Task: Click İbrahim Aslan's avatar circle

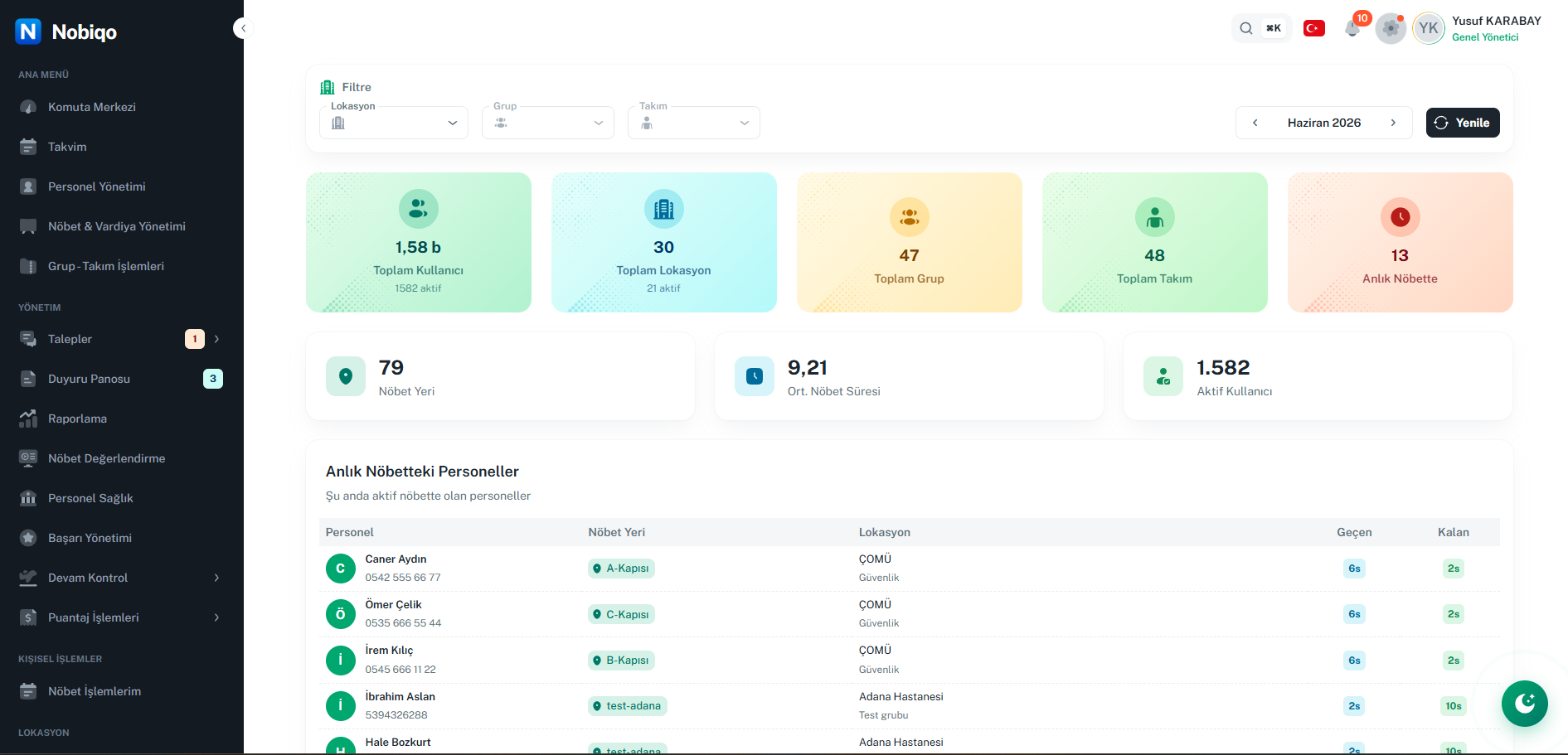Action: (x=340, y=706)
